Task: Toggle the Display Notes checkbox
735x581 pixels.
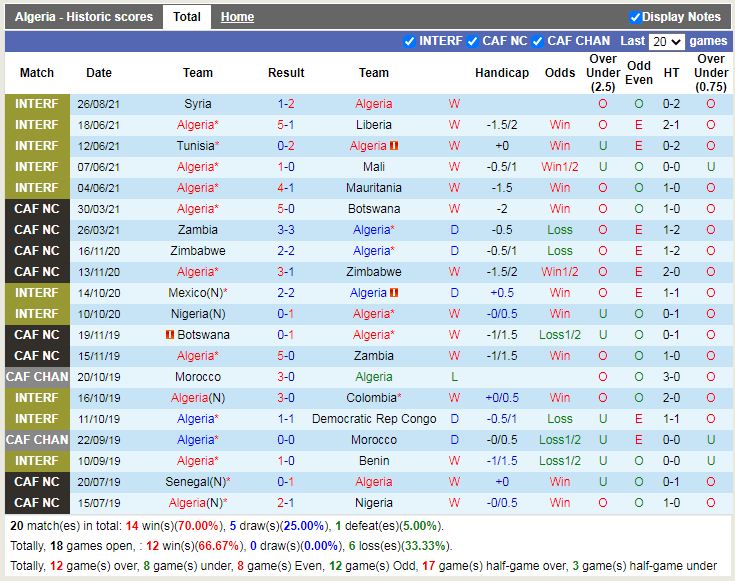Action: coord(635,17)
